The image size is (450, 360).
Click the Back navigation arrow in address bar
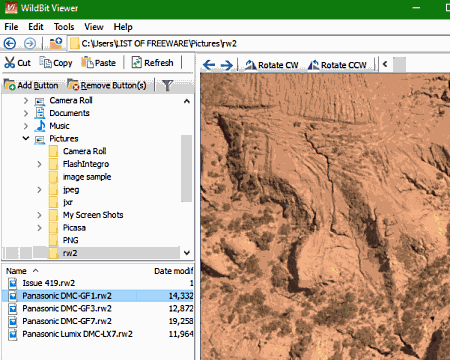click(x=10, y=43)
